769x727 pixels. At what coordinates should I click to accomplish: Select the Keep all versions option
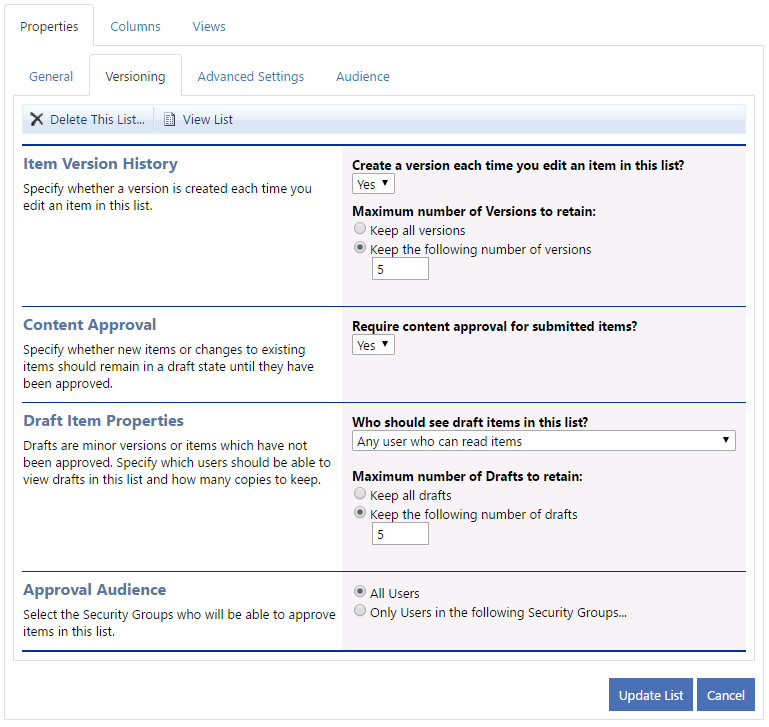click(x=360, y=229)
